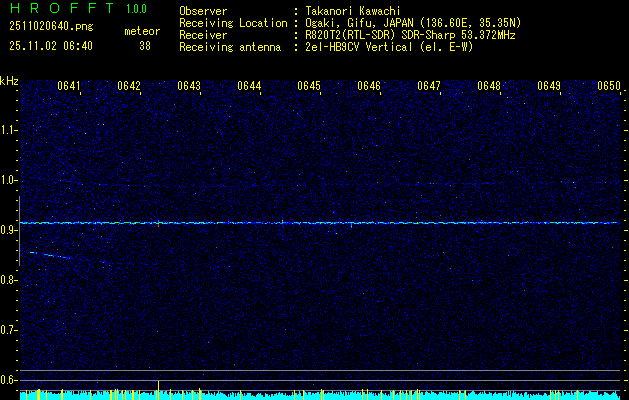Click the Ogaki, Gifu, JAPAN location text
This screenshot has width=629, height=400.
[x=413, y=23]
